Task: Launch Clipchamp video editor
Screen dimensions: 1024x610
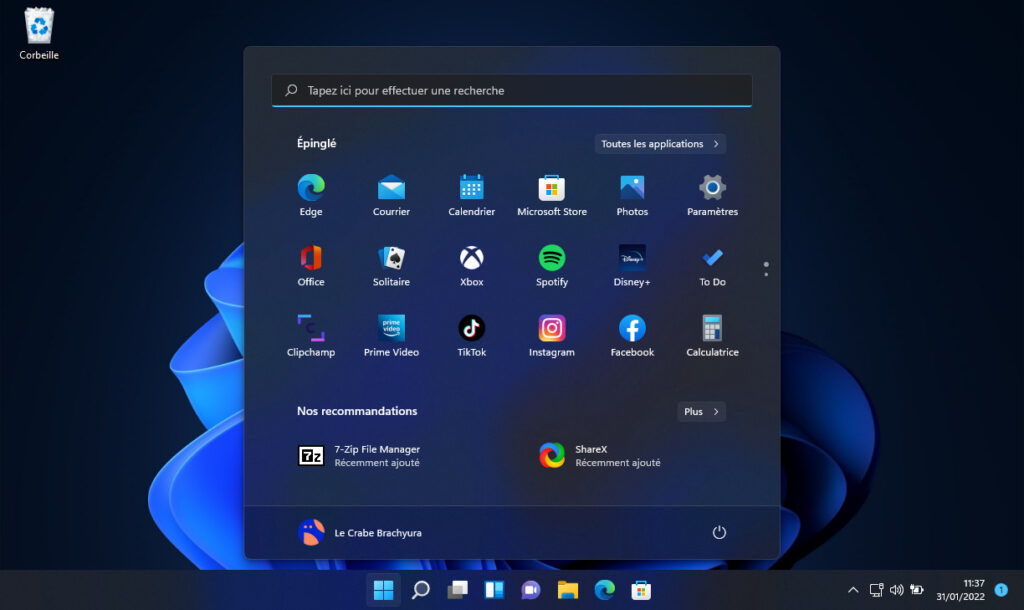Action: click(311, 335)
